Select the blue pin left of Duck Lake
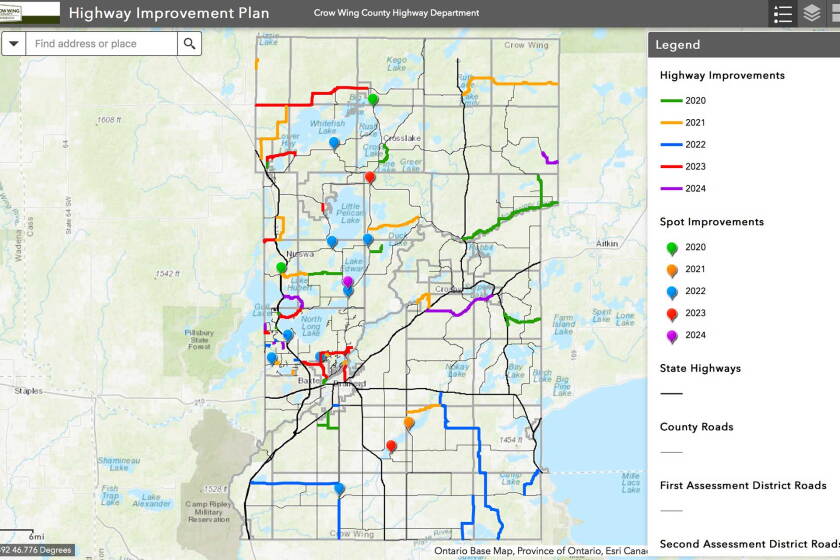Viewport: 840px width, 560px height. [368, 239]
